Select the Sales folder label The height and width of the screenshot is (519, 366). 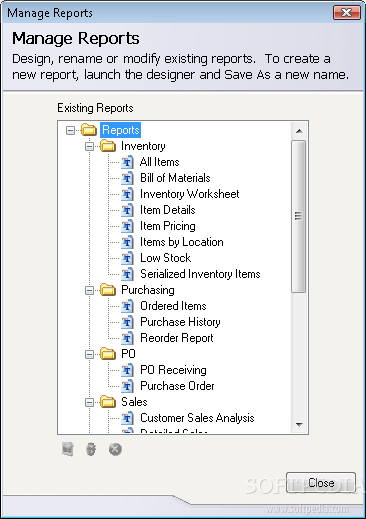pyautogui.click(x=134, y=402)
